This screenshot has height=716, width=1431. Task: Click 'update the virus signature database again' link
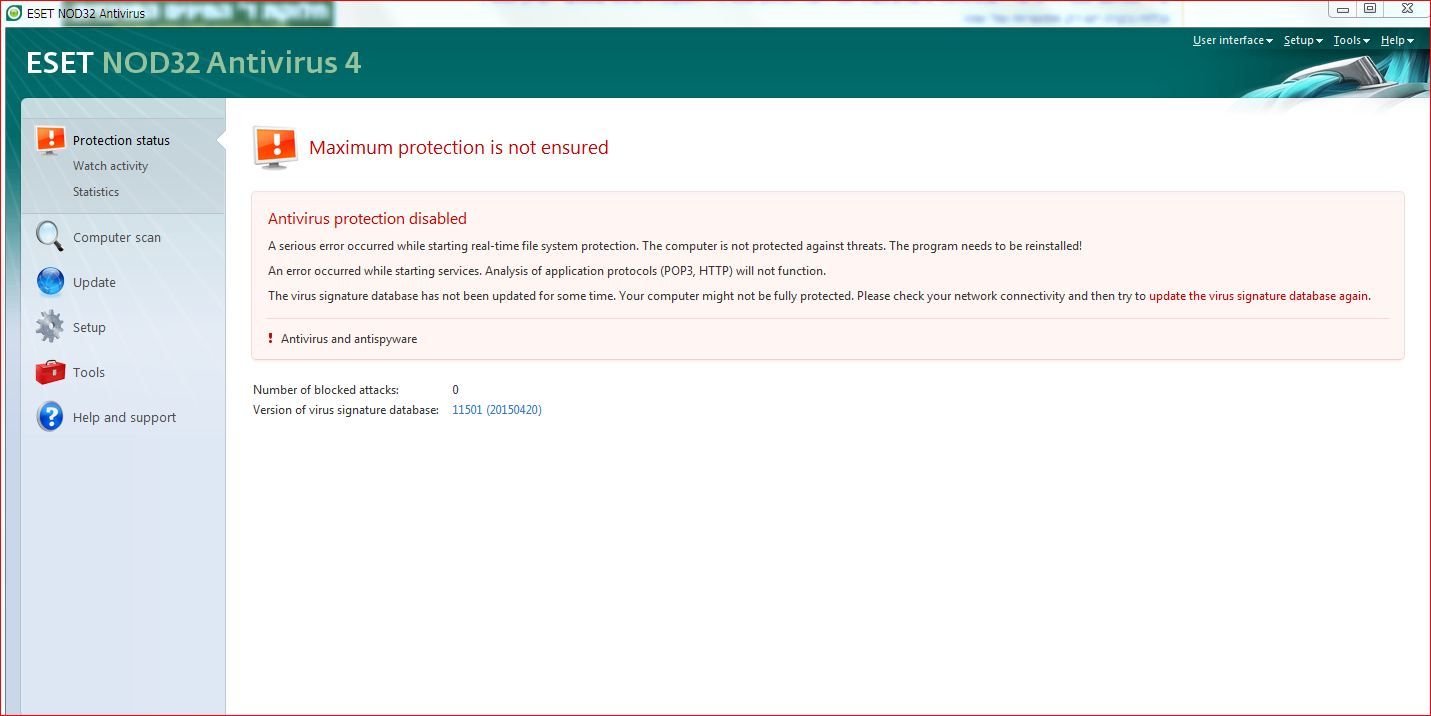tap(1258, 296)
